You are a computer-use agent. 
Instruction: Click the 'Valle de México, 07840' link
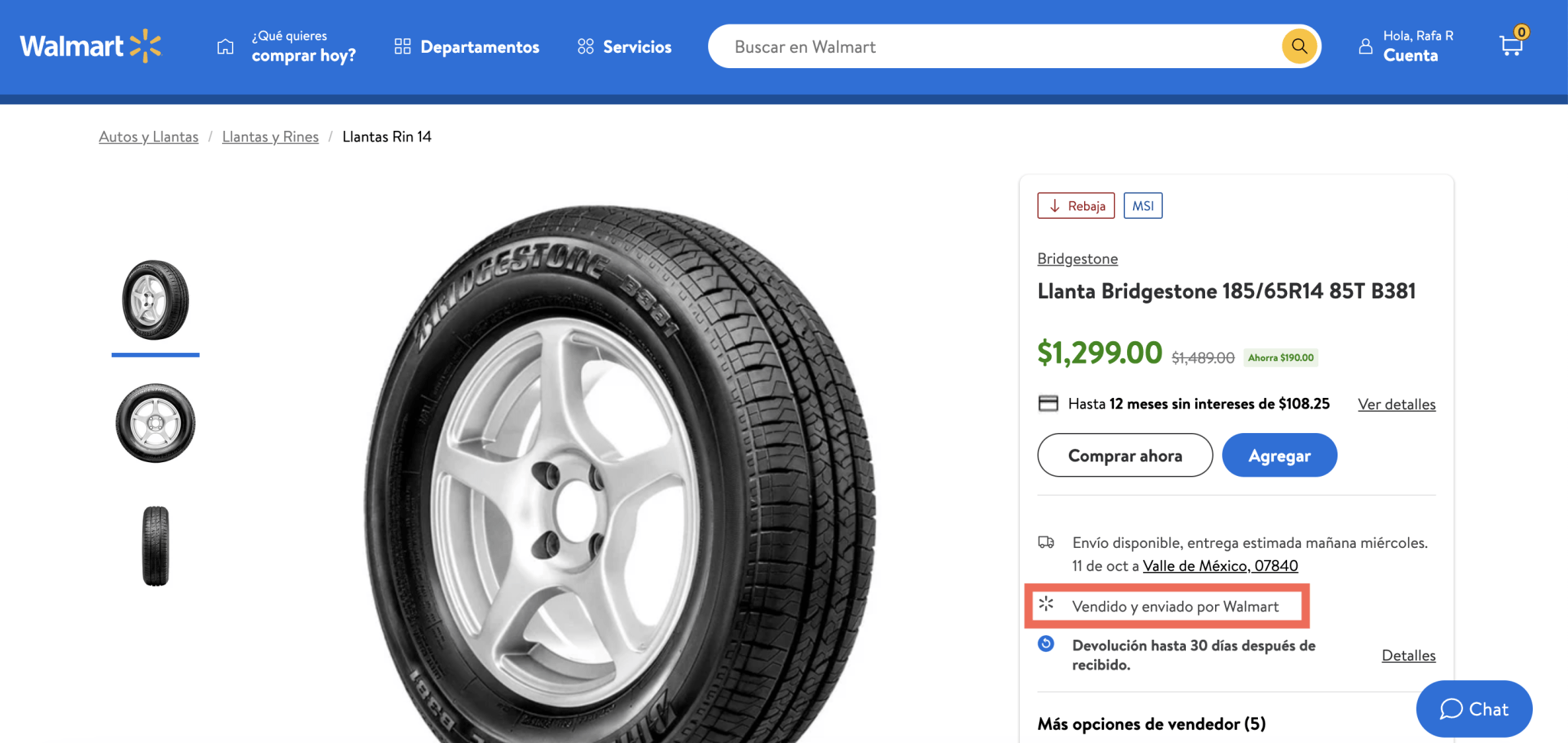(x=1220, y=565)
